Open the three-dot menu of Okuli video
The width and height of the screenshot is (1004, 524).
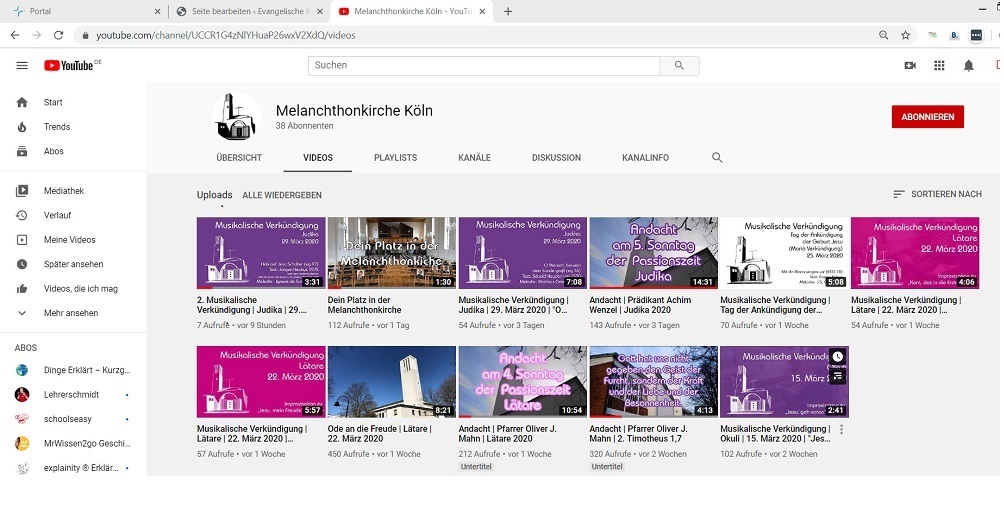click(841, 430)
